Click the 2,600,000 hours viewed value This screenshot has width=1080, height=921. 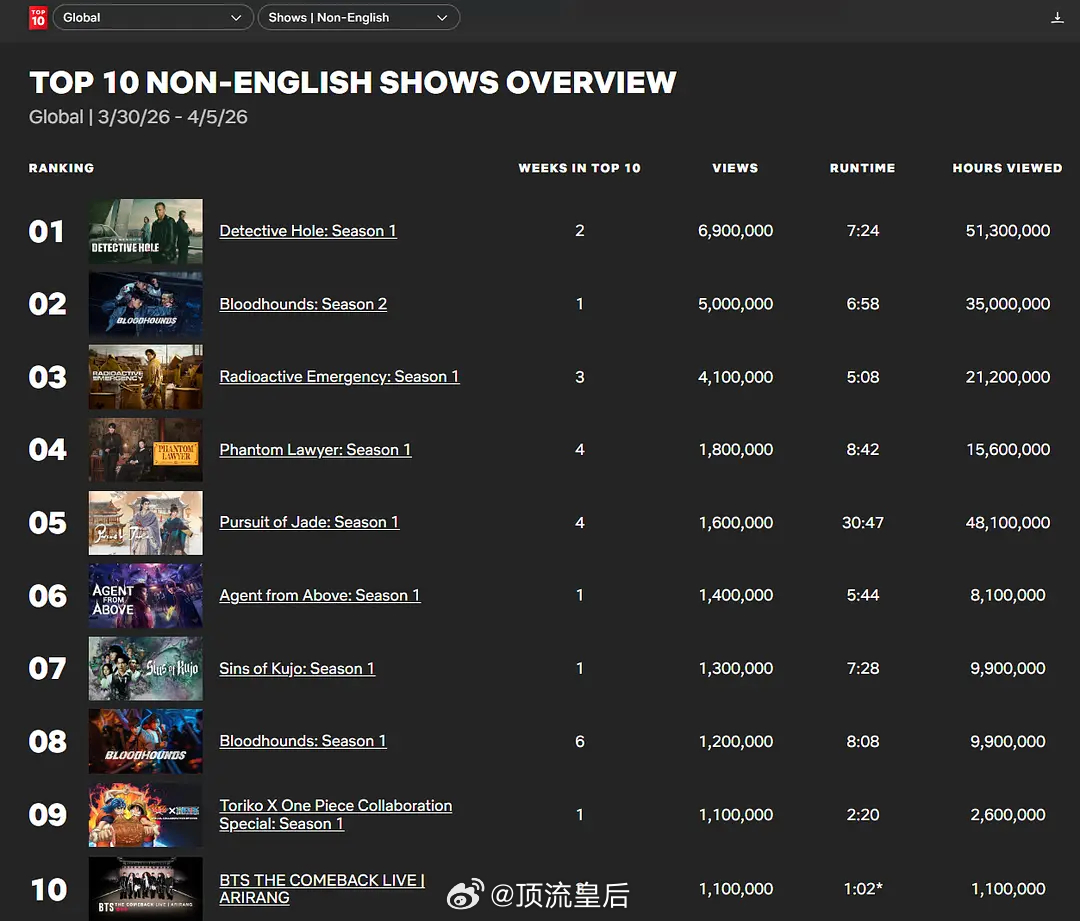(1008, 814)
